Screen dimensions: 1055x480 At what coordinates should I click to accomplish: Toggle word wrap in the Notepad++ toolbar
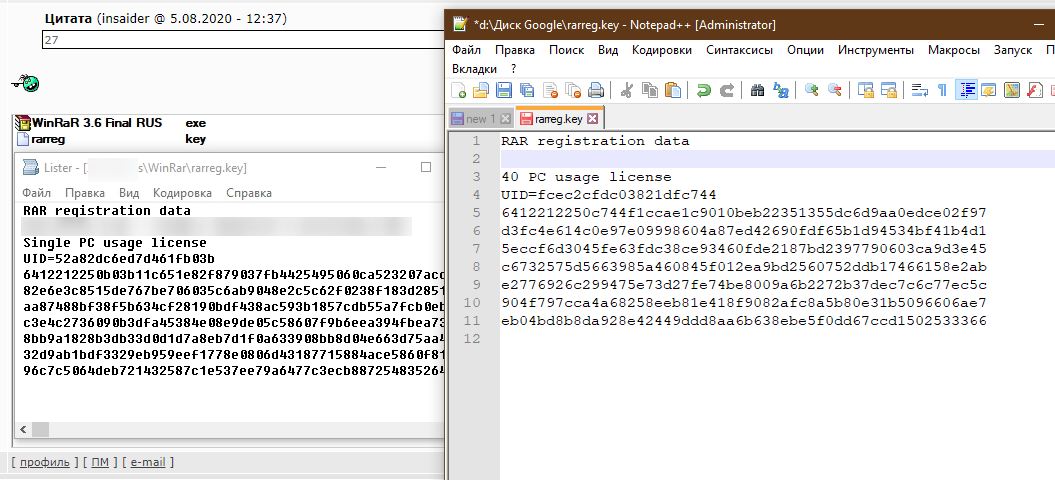(920, 90)
